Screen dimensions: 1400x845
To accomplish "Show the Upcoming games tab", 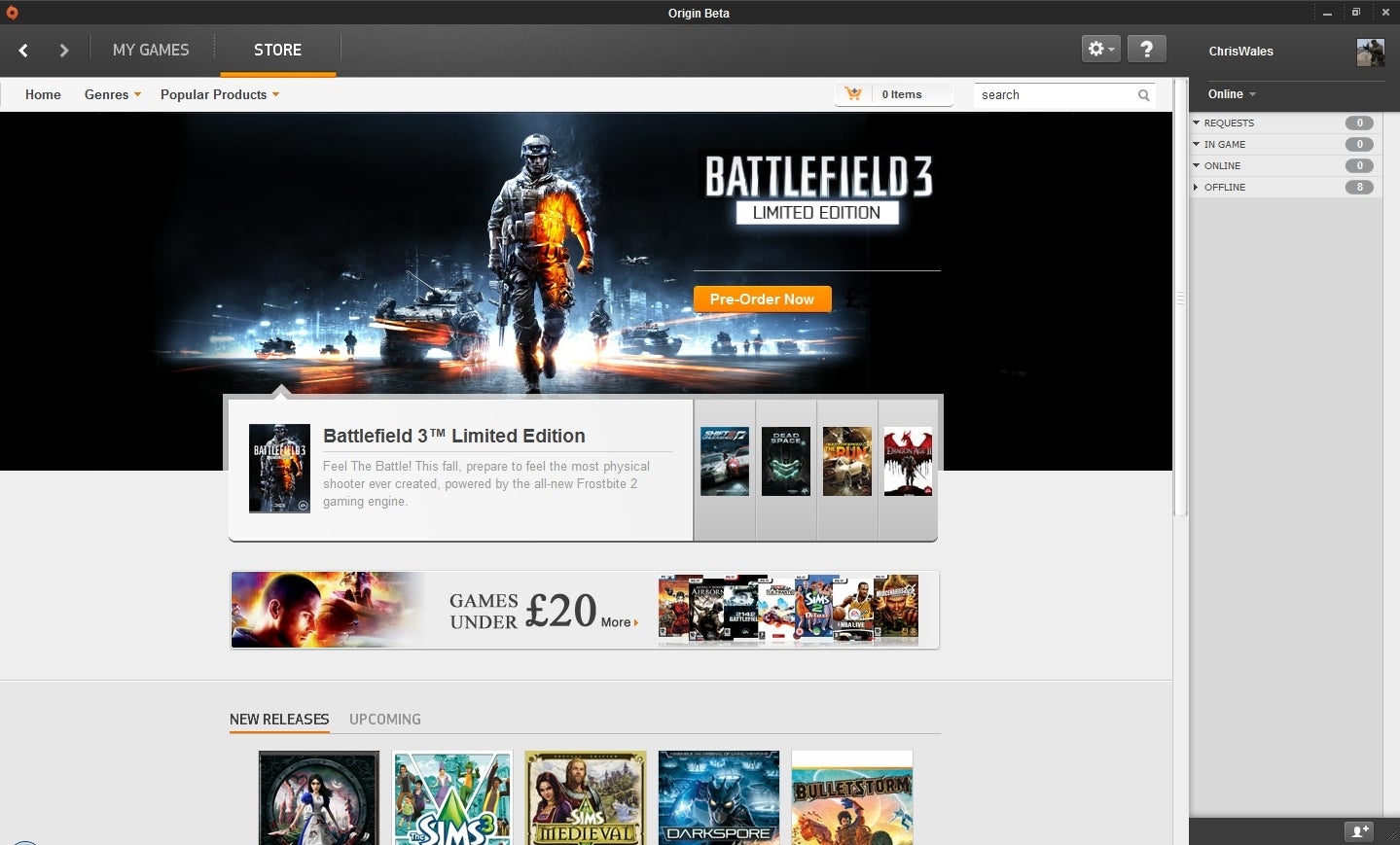I will point(385,720).
